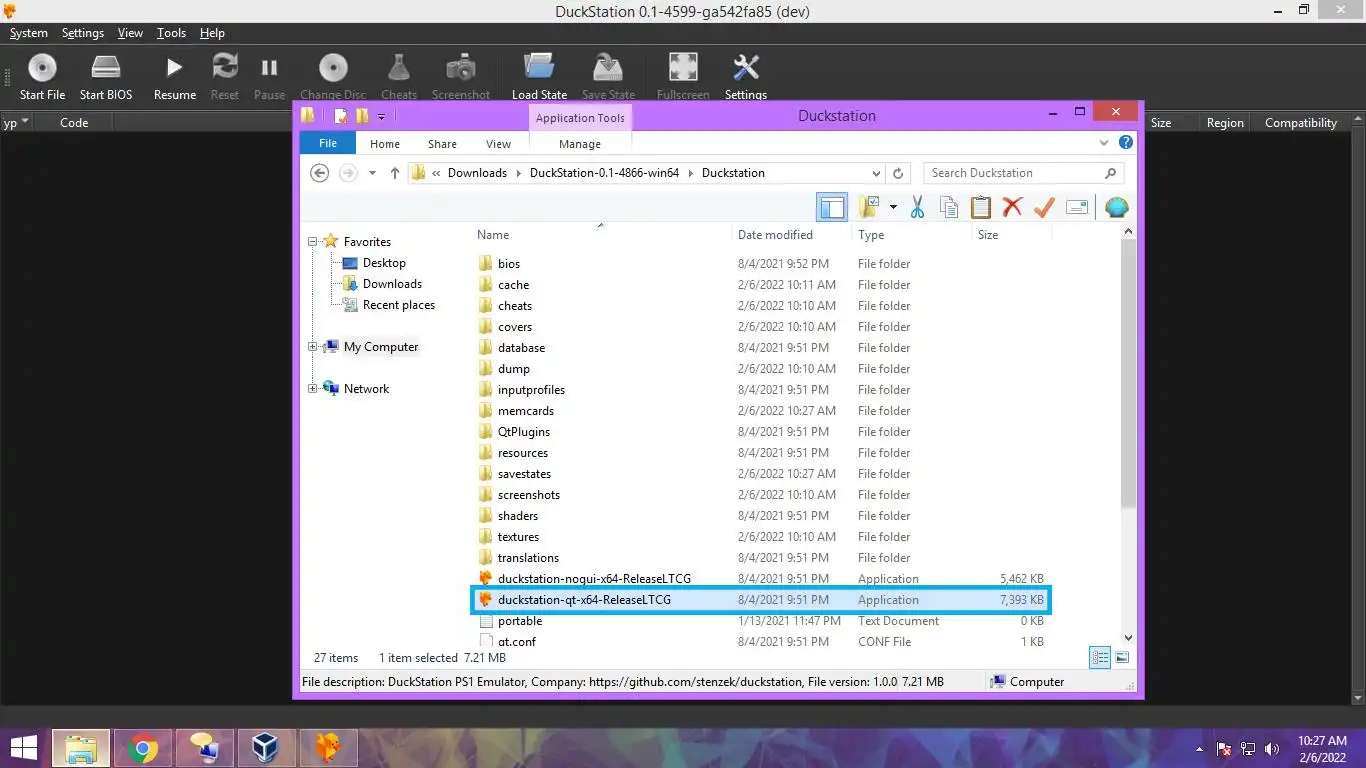The height and width of the screenshot is (768, 1366).
Task: Sort files by Name column header
Action: pos(493,235)
